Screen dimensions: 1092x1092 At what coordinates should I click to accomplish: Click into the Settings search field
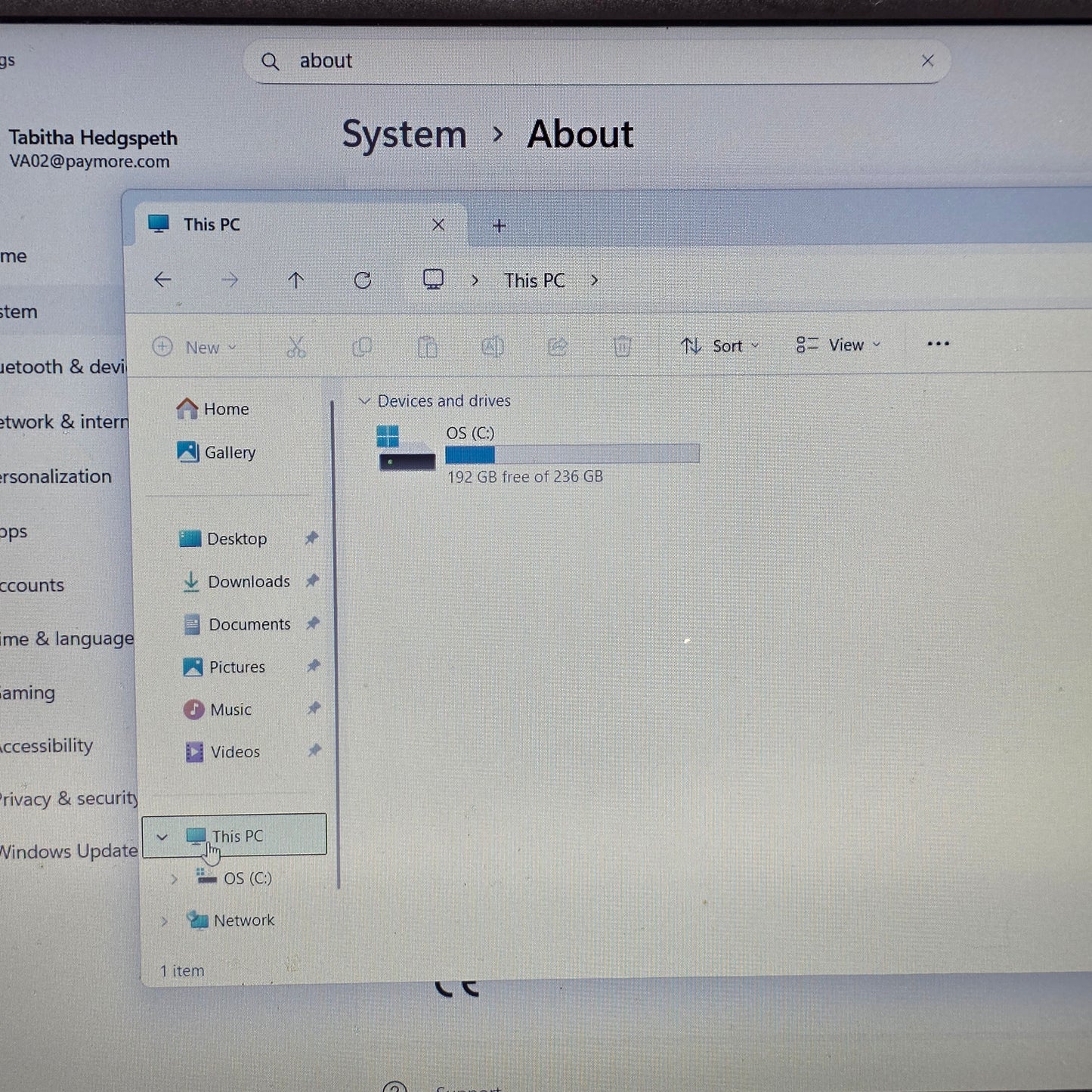(x=596, y=61)
